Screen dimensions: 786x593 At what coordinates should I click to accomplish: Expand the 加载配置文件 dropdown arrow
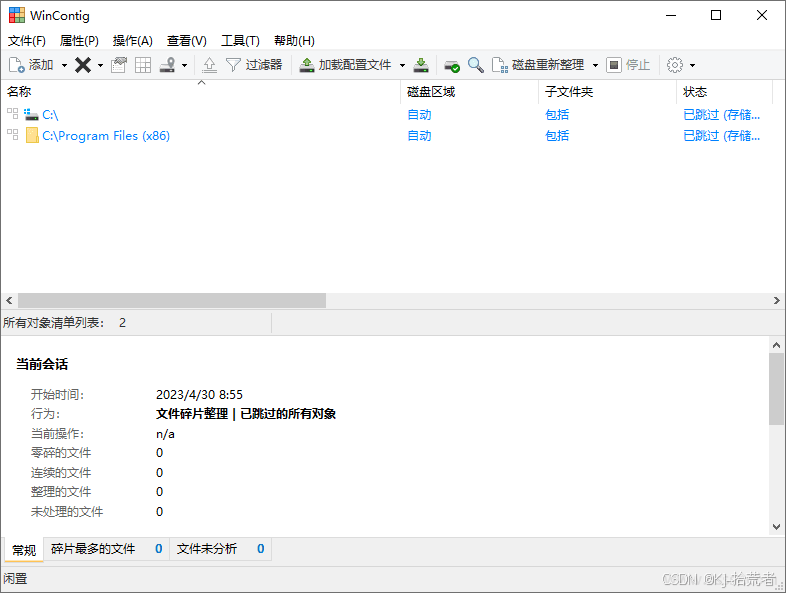click(x=402, y=65)
